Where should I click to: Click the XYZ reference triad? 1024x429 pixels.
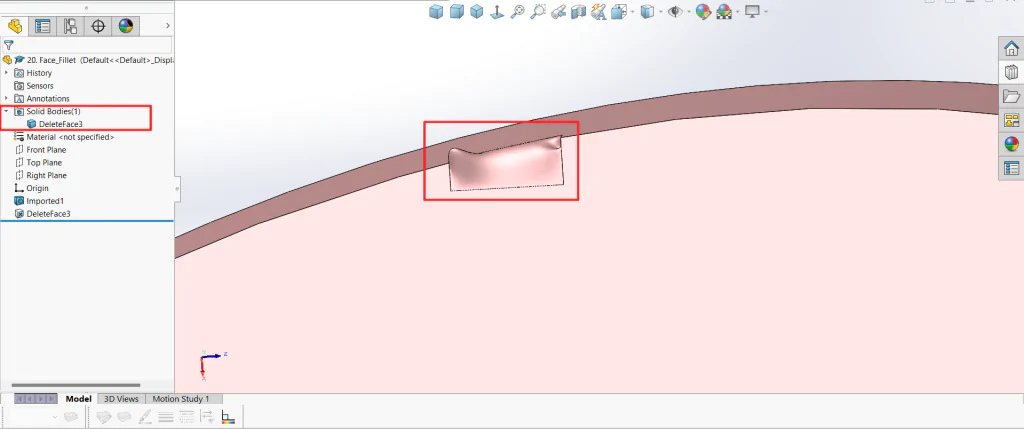point(210,364)
